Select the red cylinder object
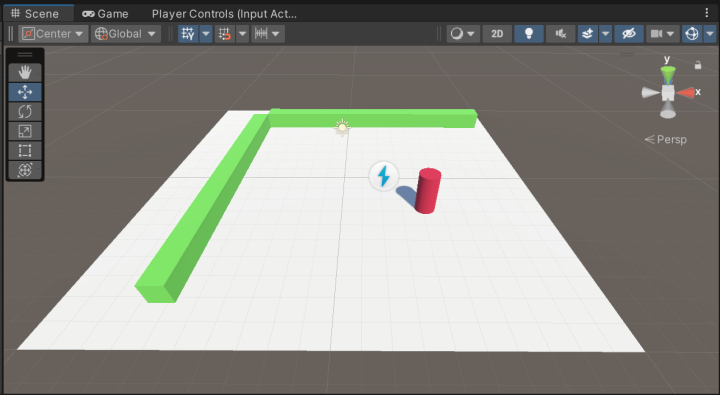The image size is (720, 395). [428, 191]
